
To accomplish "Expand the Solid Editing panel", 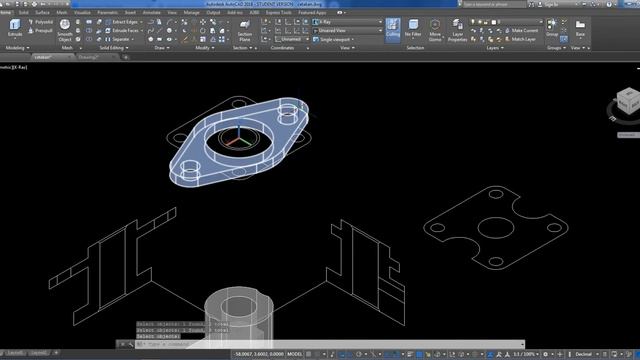I will 114,48.
